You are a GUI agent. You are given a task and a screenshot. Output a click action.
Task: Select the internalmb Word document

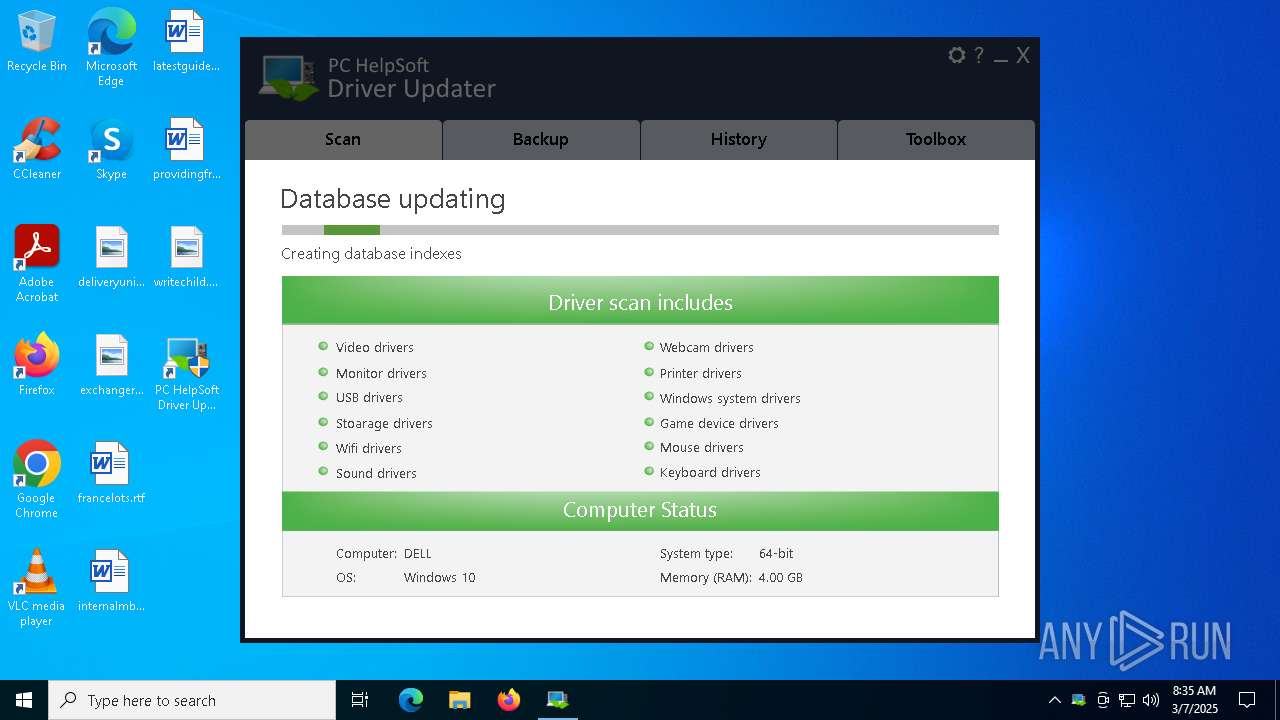(x=111, y=582)
